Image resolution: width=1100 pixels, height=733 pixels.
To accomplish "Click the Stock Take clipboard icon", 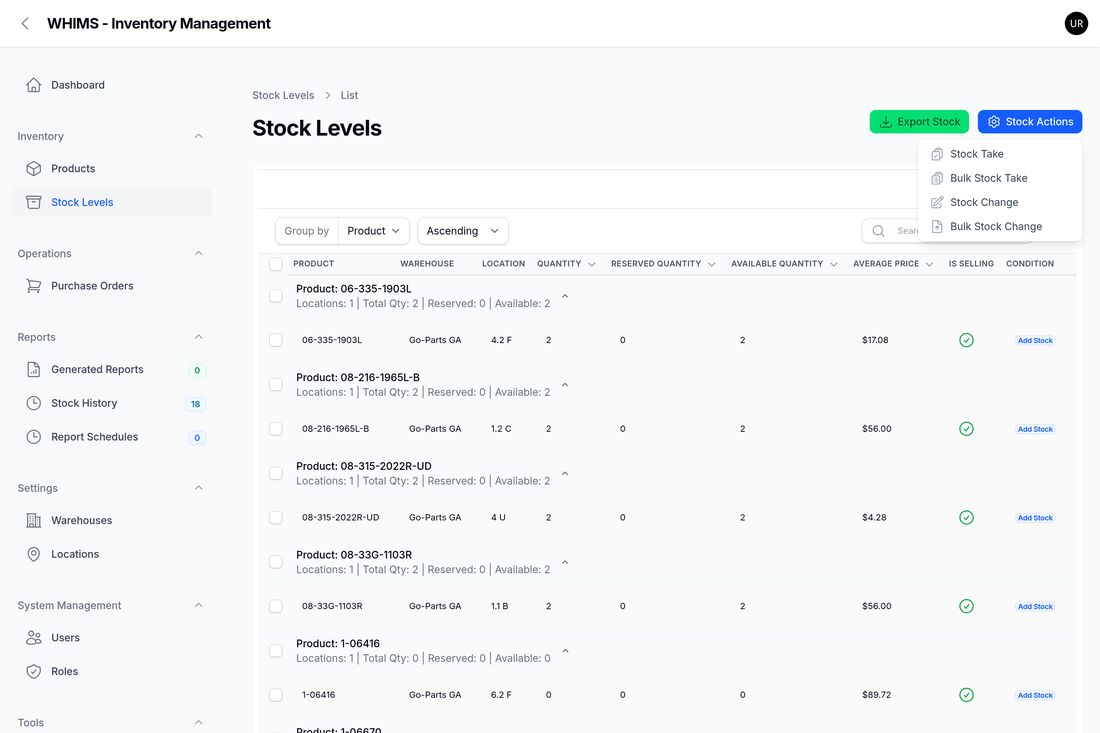I will pyautogui.click(x=937, y=154).
